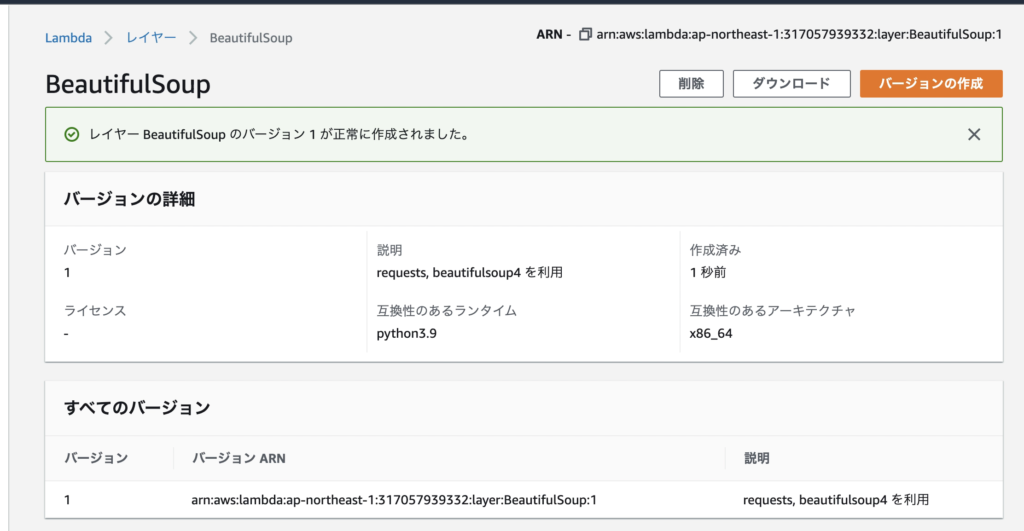1024x531 pixels.
Task: Click the バージョンの詳細 section heading
Action: pos(129,199)
